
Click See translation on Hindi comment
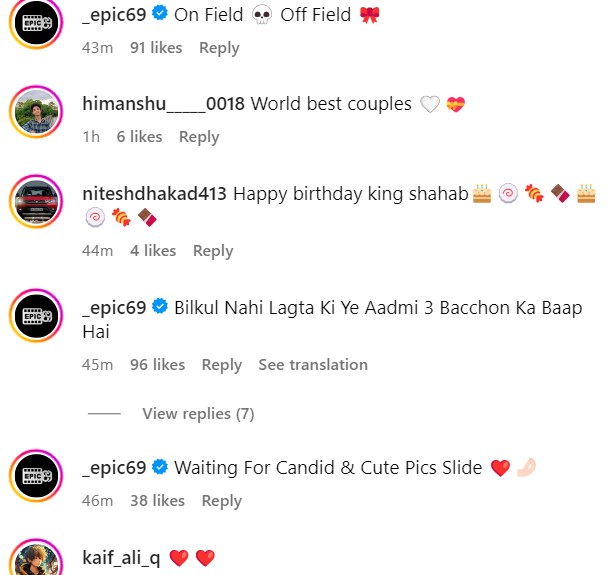click(x=313, y=365)
